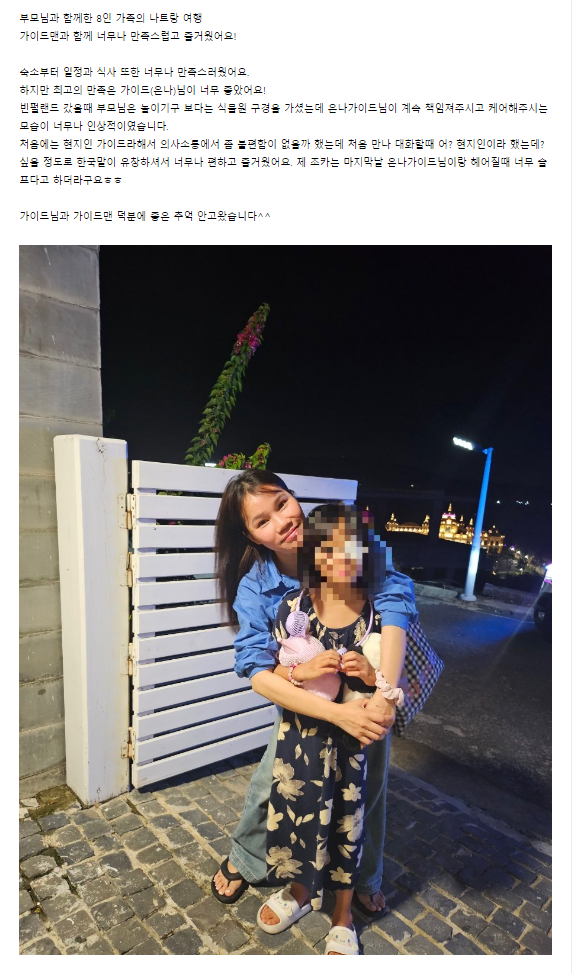This screenshot has width=572, height=973.
Task: Click the closing line ending with 안고왔습니다^^
Action: pyautogui.click(x=145, y=216)
